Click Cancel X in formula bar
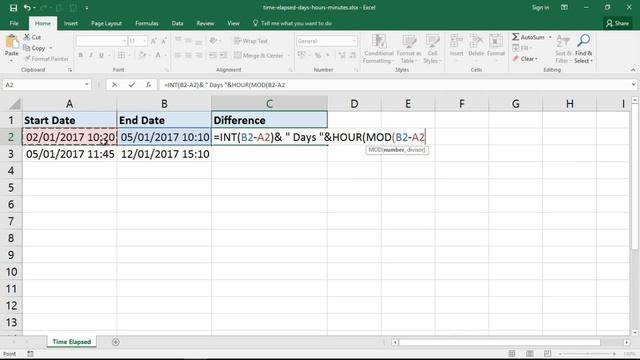The image size is (640, 360). click(x=115, y=85)
